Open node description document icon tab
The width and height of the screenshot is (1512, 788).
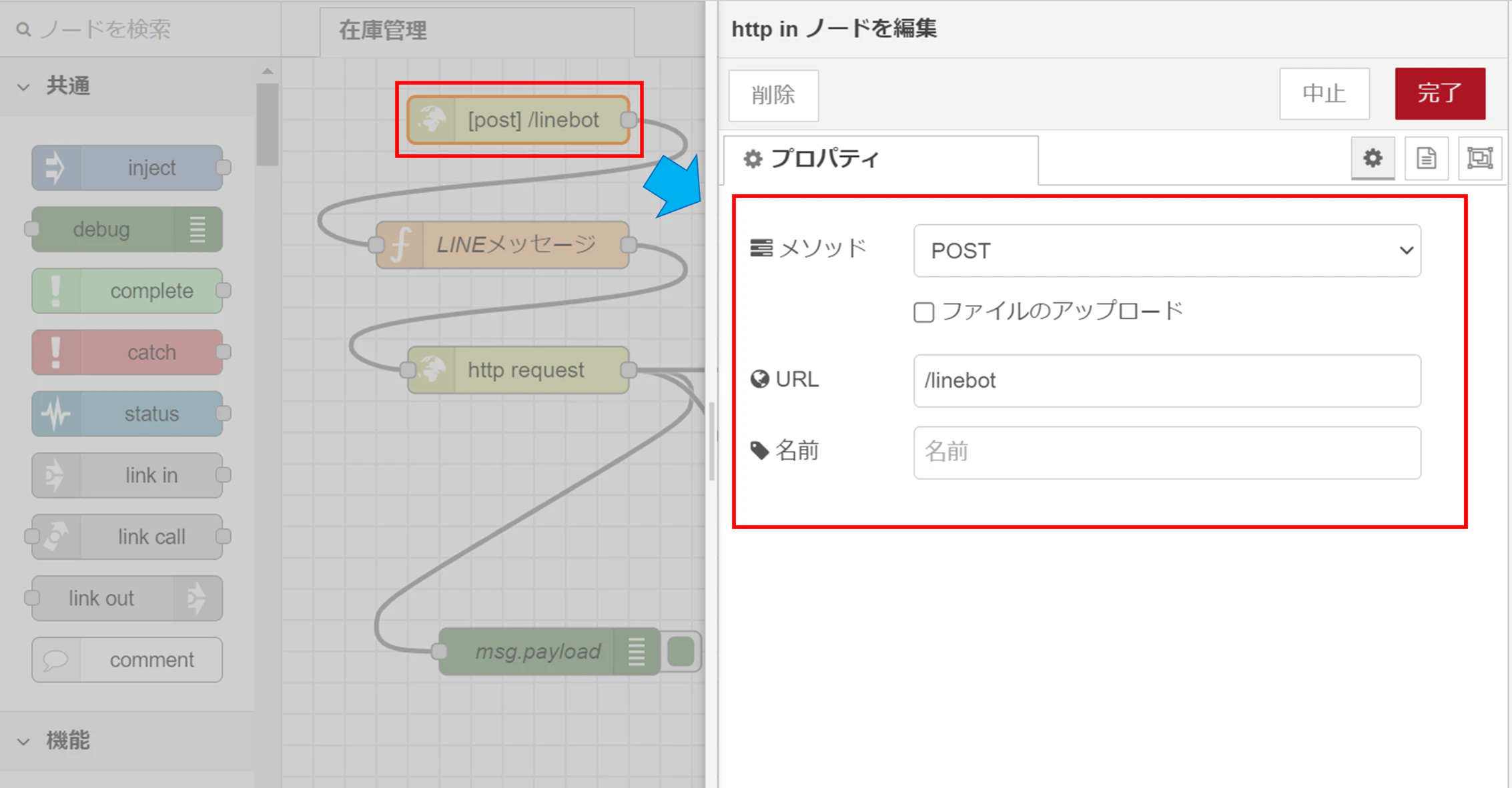pyautogui.click(x=1426, y=158)
